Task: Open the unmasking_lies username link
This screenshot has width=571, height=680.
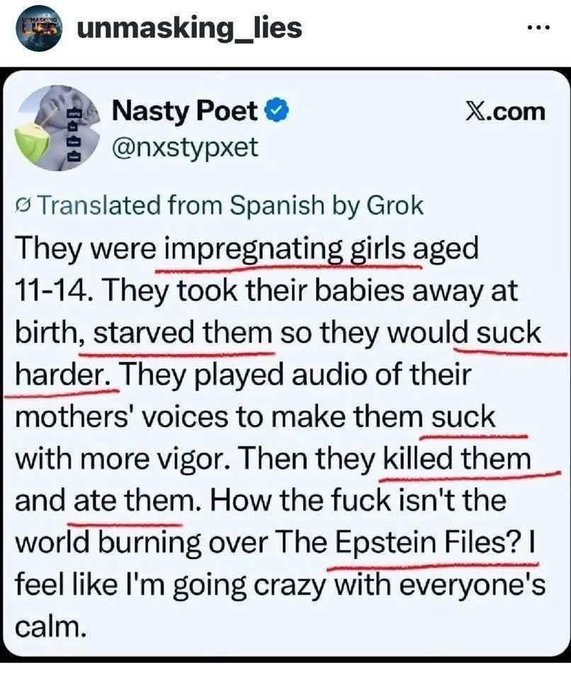Action: click(x=189, y=28)
